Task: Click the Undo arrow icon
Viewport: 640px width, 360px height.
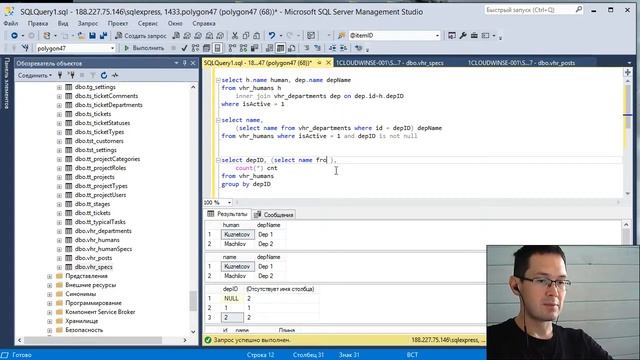Action: tap(272, 36)
